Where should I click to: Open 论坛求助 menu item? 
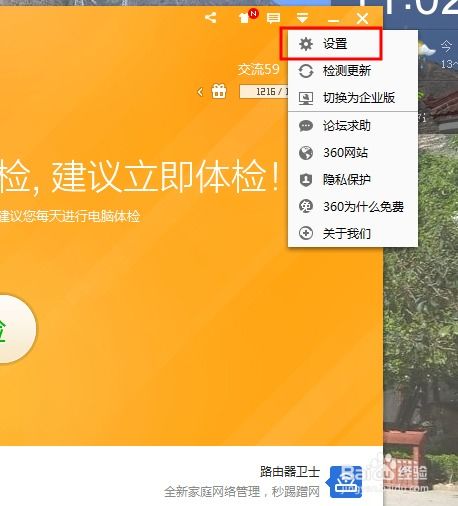click(x=353, y=126)
